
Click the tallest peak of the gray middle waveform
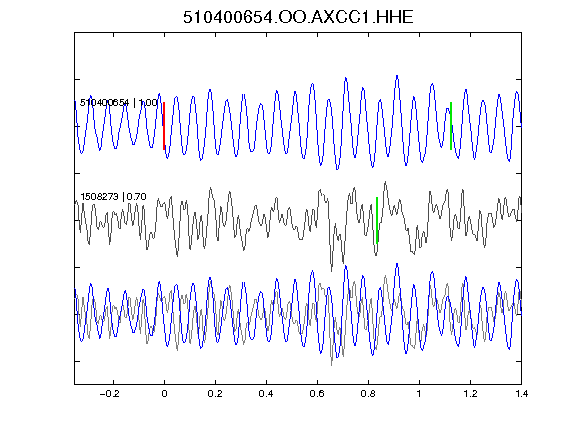(x=385, y=181)
